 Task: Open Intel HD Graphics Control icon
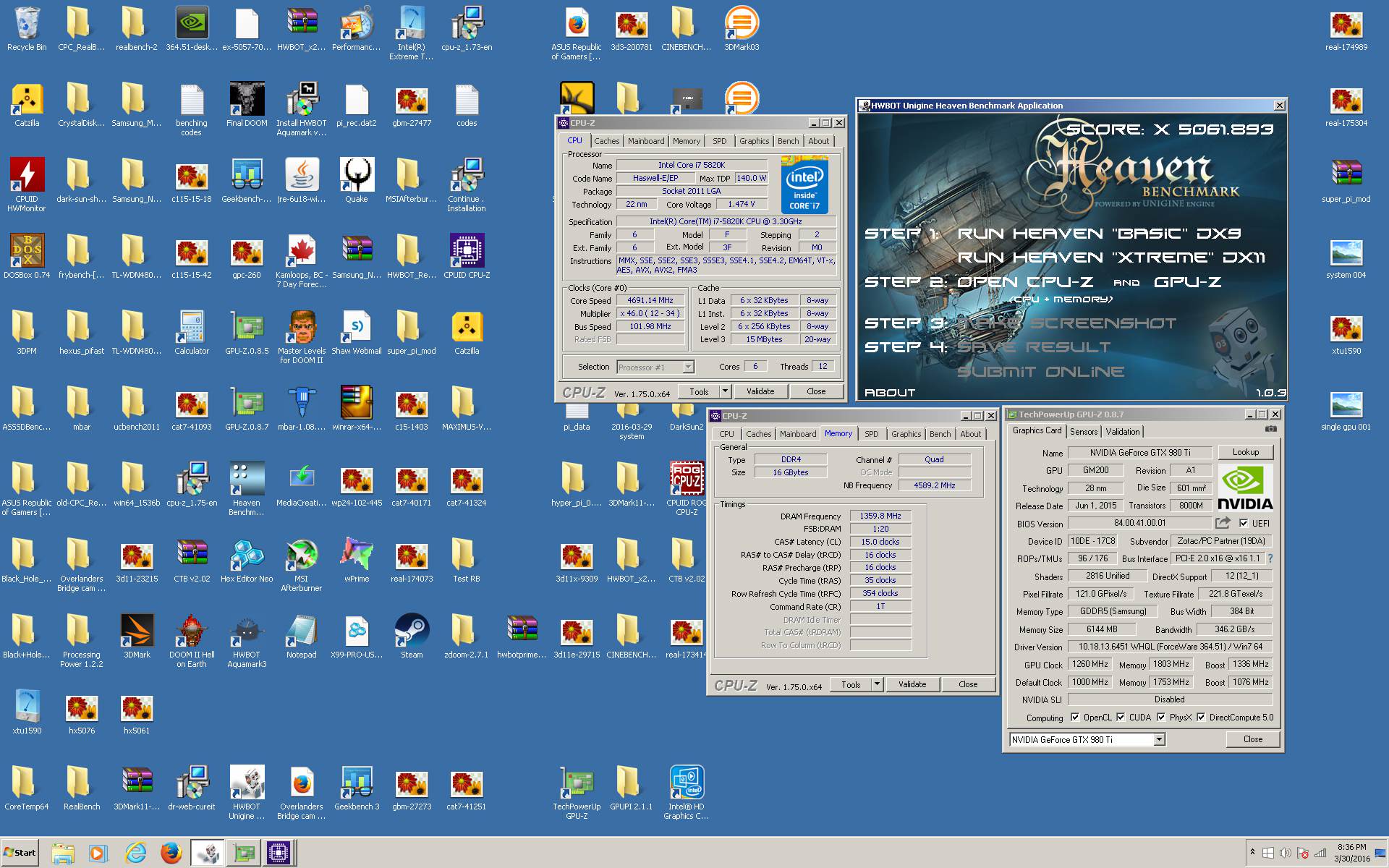tap(687, 793)
